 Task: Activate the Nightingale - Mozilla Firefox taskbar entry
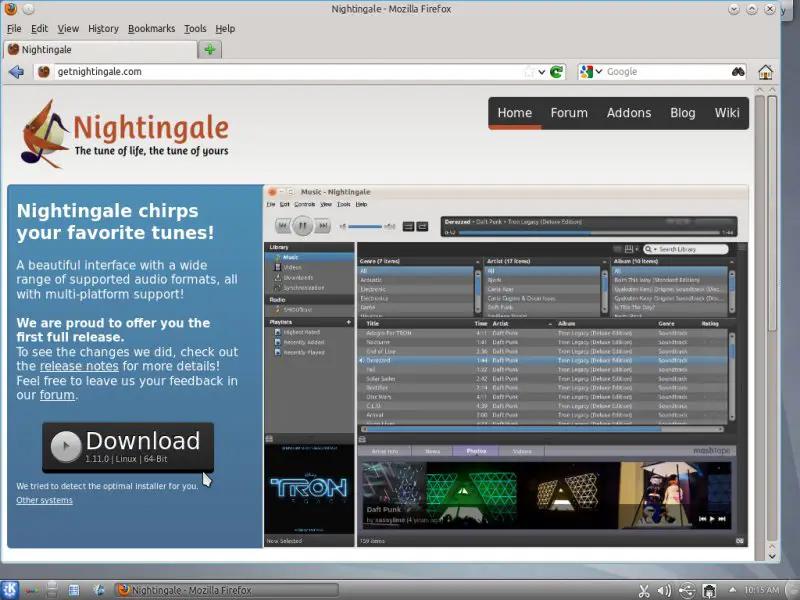click(227, 590)
